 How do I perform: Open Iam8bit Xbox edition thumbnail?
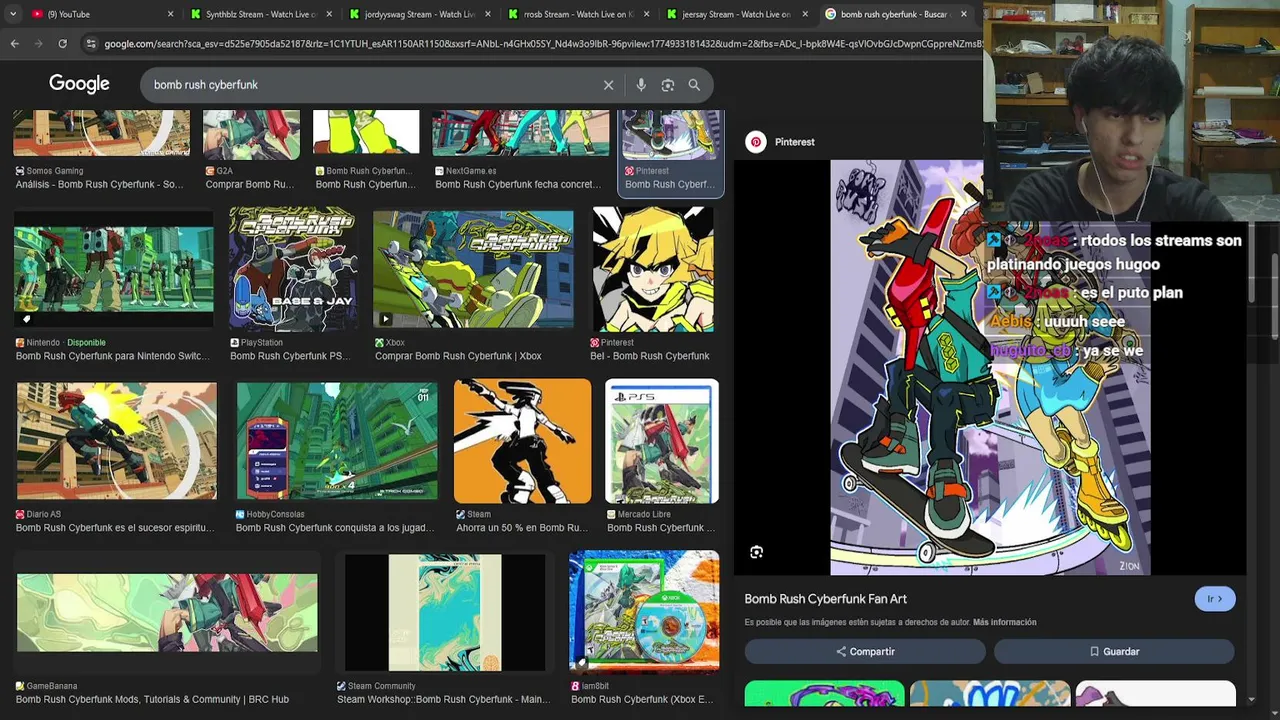(644, 612)
